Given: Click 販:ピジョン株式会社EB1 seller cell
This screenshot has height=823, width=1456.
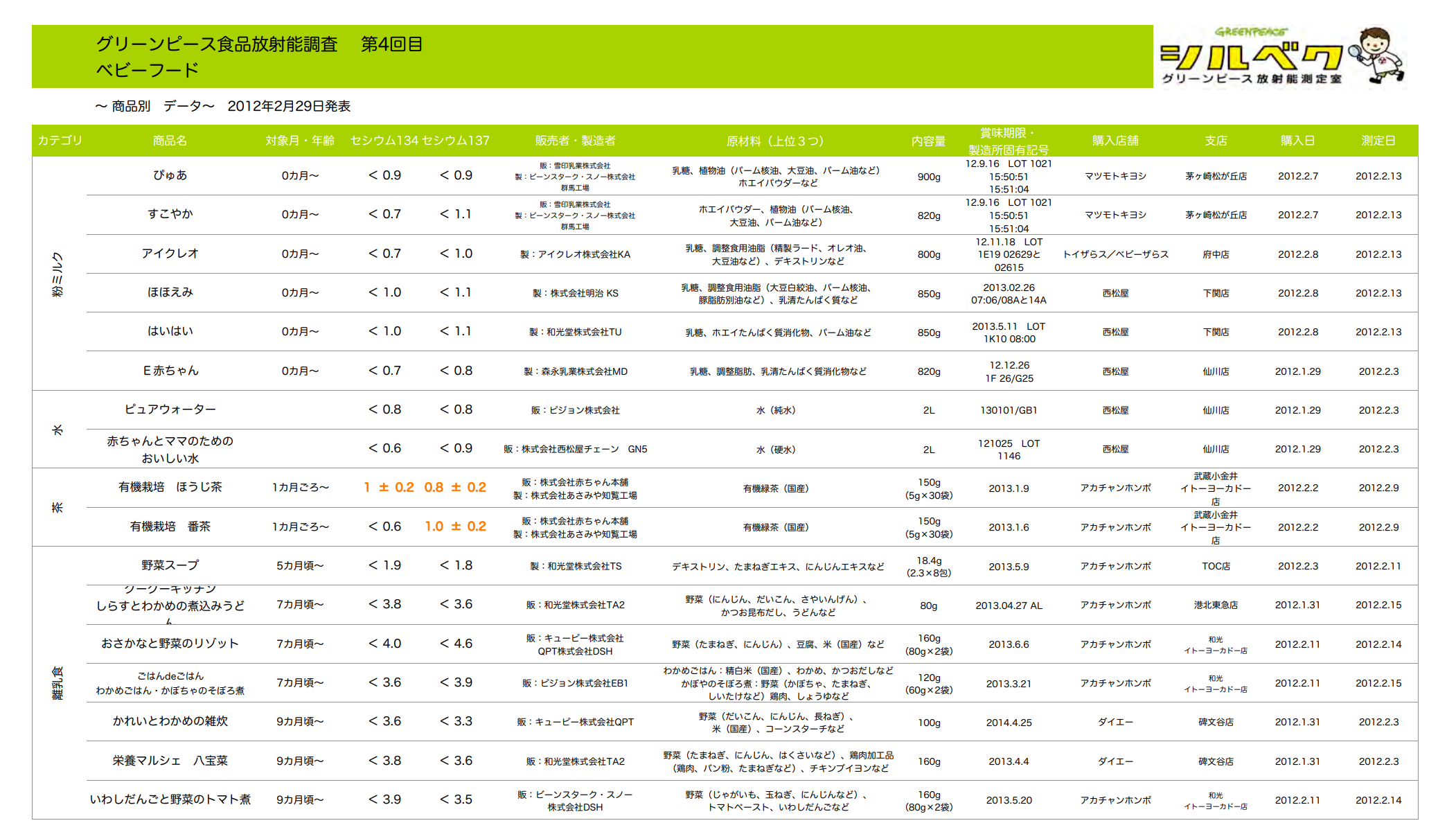Looking at the screenshot, I should click(575, 683).
